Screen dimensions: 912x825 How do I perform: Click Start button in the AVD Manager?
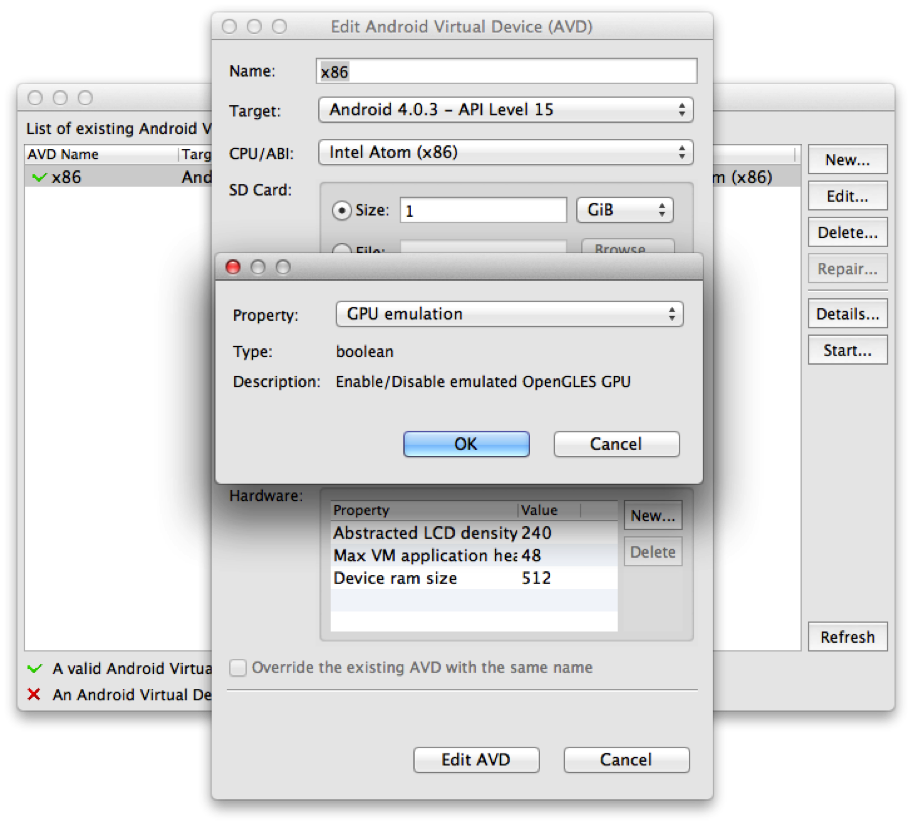coord(847,350)
